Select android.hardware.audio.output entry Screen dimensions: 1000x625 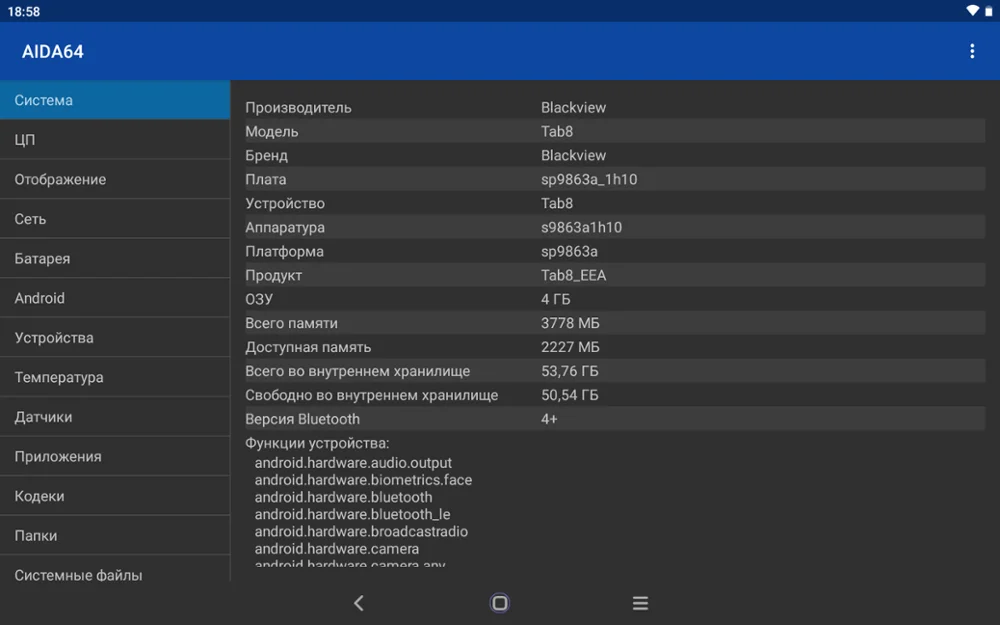pyautogui.click(x=353, y=463)
